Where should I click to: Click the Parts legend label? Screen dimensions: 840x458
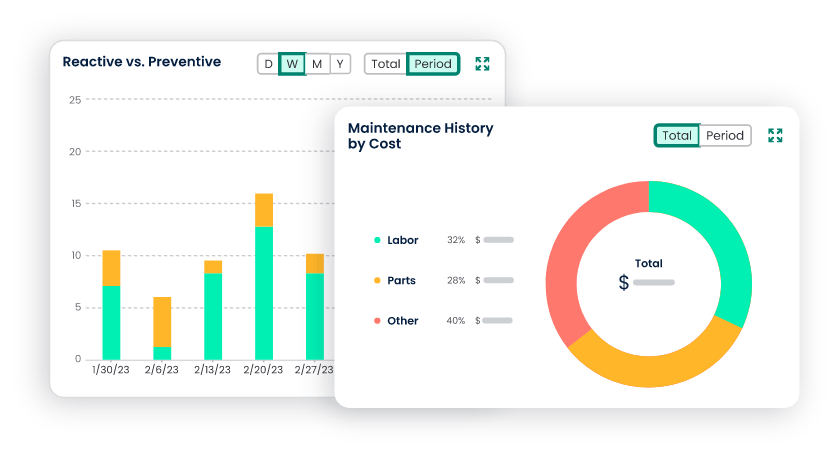point(401,280)
